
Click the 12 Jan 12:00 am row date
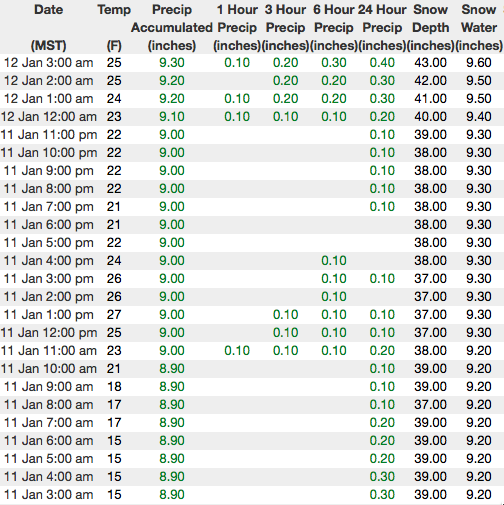pos(48,117)
